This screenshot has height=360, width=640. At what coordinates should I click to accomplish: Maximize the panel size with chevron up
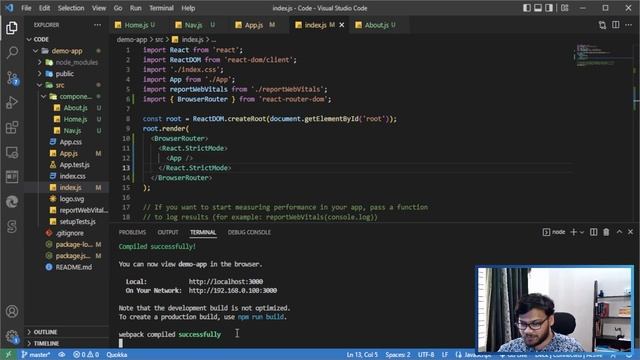(x=619, y=231)
